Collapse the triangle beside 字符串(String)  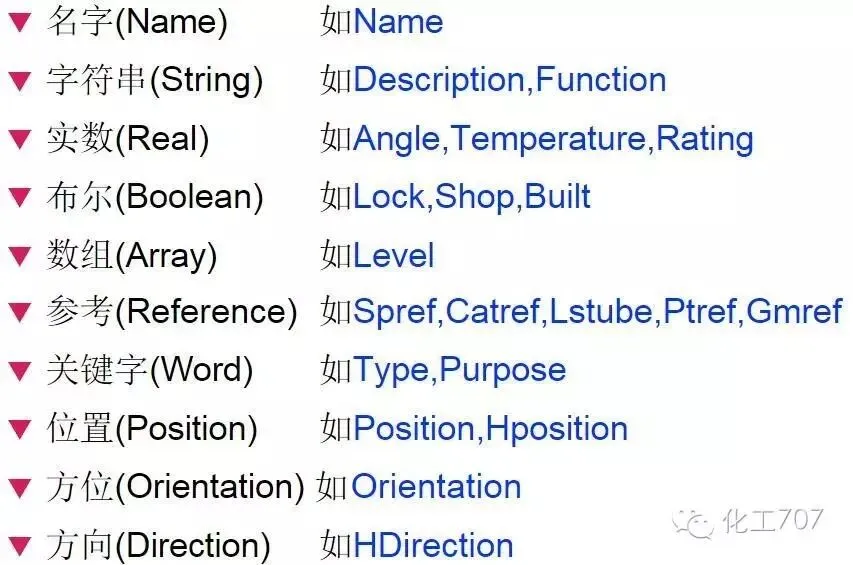(20, 80)
